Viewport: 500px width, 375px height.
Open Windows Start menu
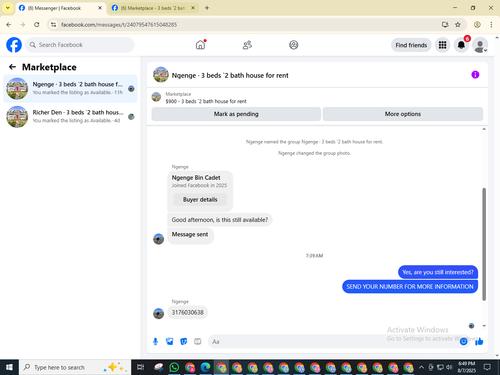coord(9,367)
